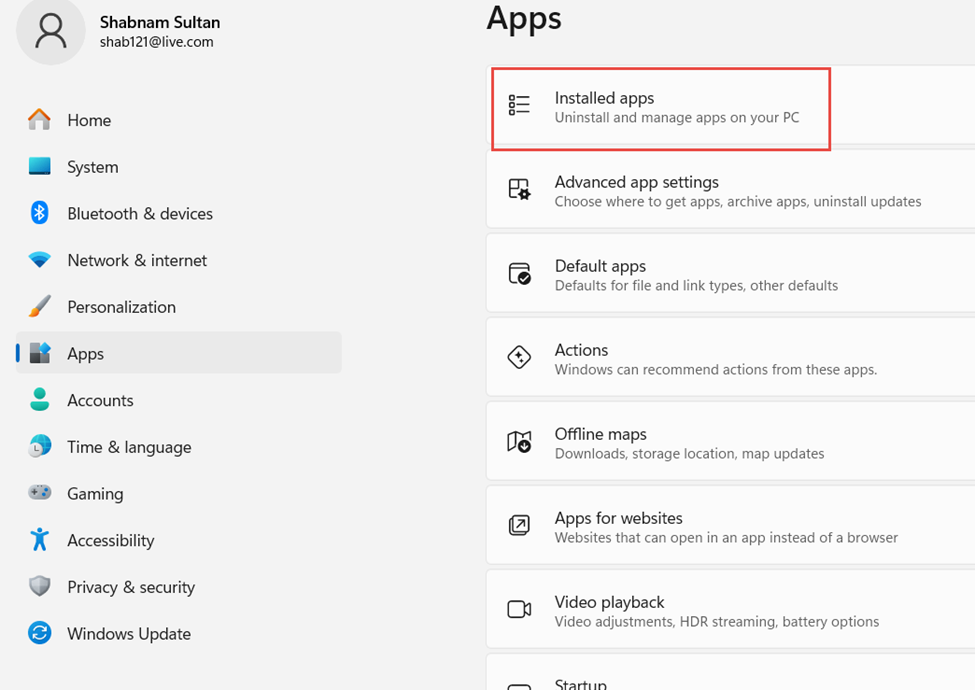975x690 pixels.
Task: Click the Apps sidebar icon
Action: click(x=39, y=352)
